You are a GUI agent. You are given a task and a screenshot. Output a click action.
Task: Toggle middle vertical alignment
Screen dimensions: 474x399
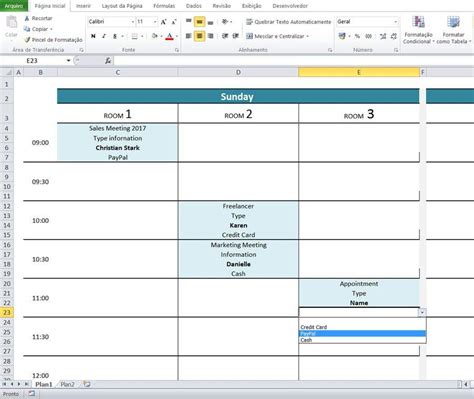pyautogui.click(x=199, y=22)
